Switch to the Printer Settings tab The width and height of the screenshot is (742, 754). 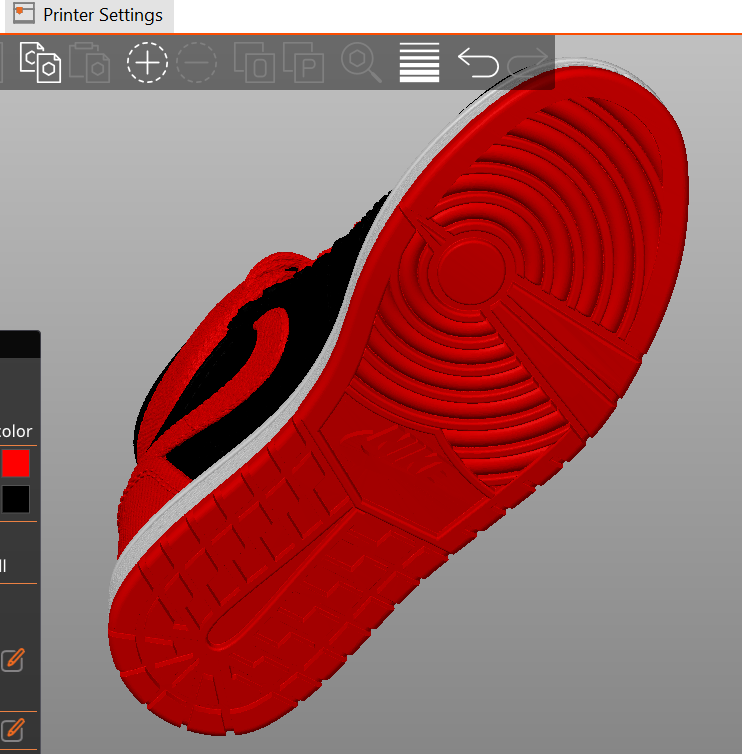point(102,16)
